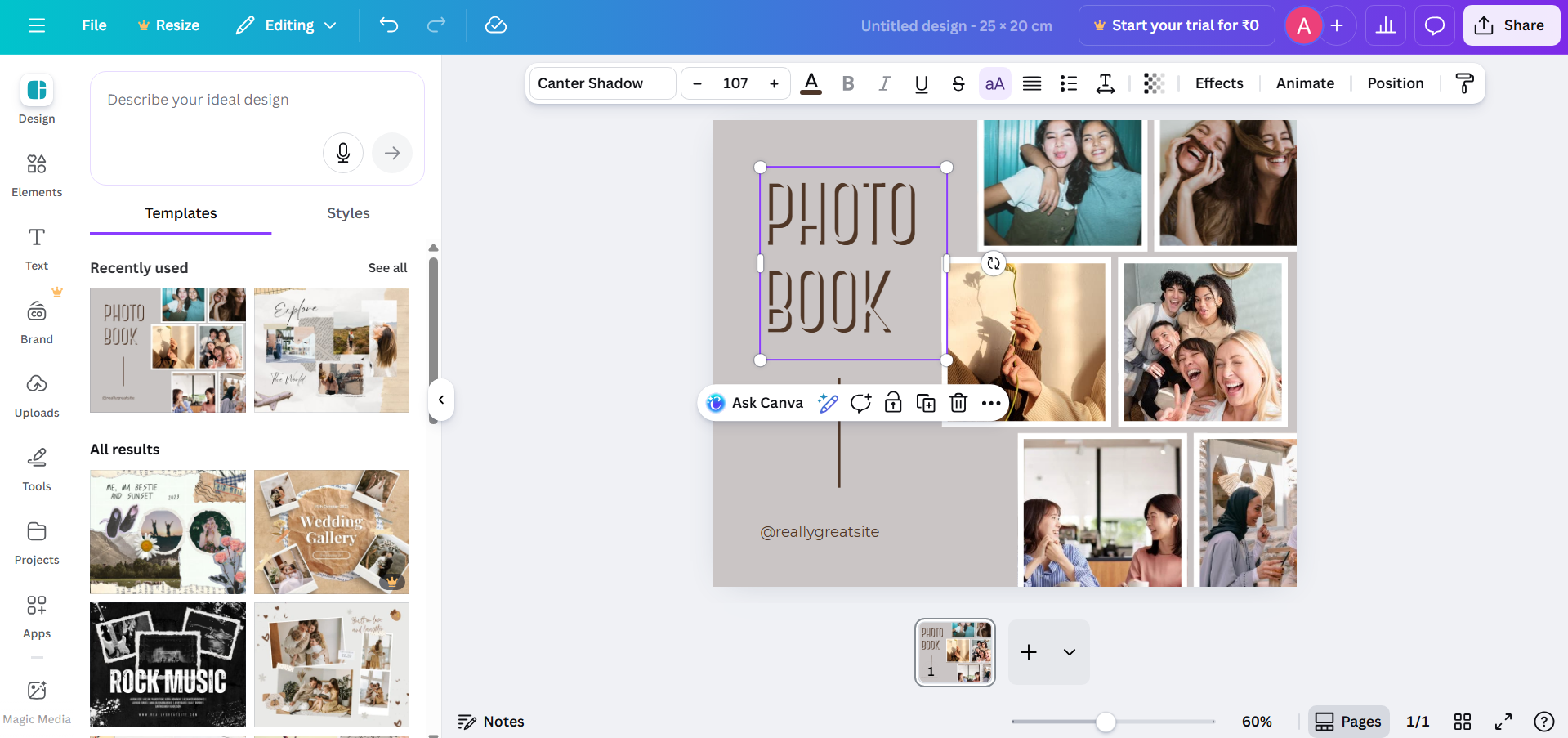Delete the selected text with the trash icon
This screenshot has height=738, width=1568.
958,402
